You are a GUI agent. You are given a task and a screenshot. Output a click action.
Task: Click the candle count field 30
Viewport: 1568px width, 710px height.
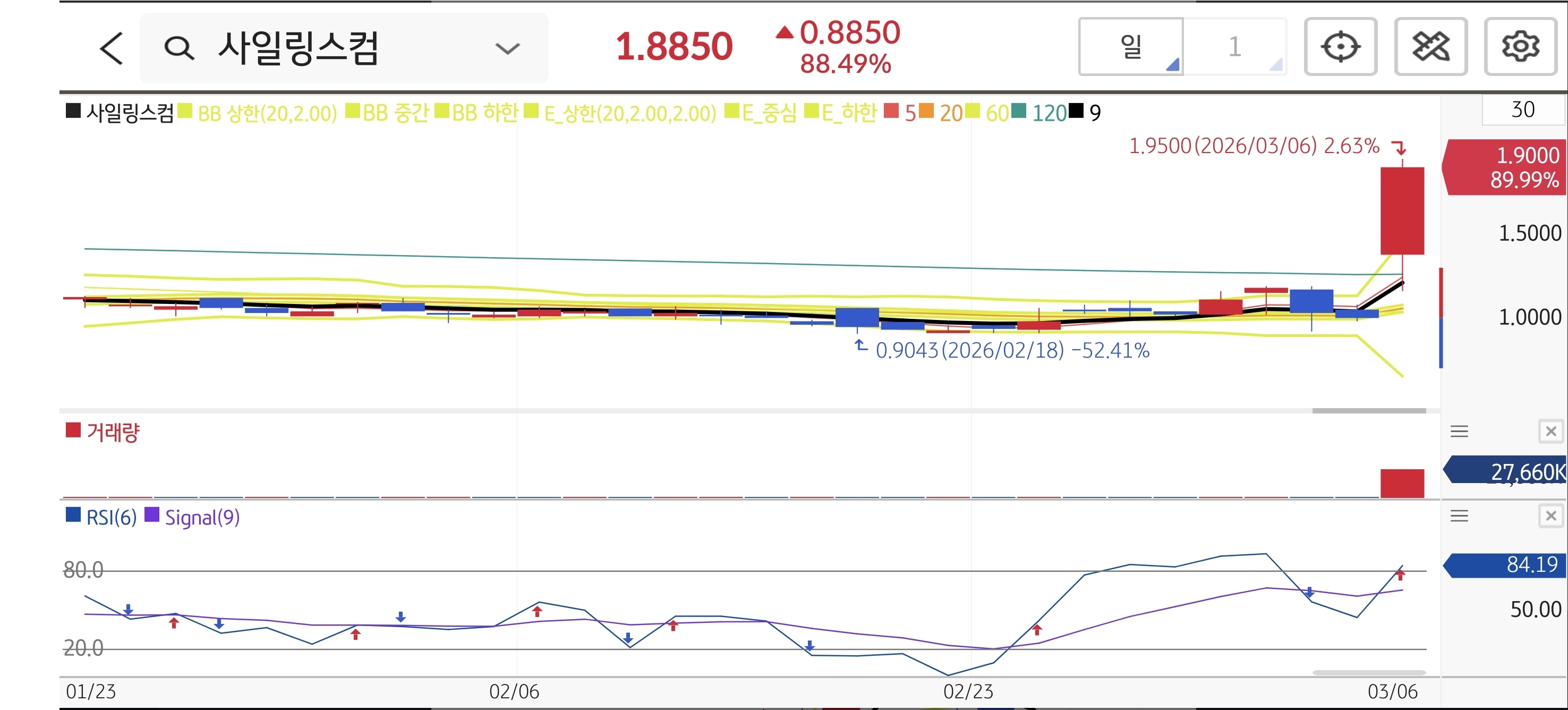pos(1522,110)
